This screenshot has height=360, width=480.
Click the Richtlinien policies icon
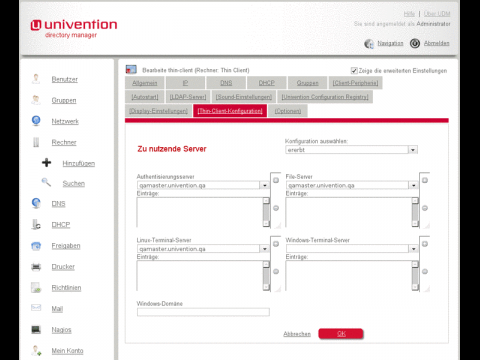point(36,287)
